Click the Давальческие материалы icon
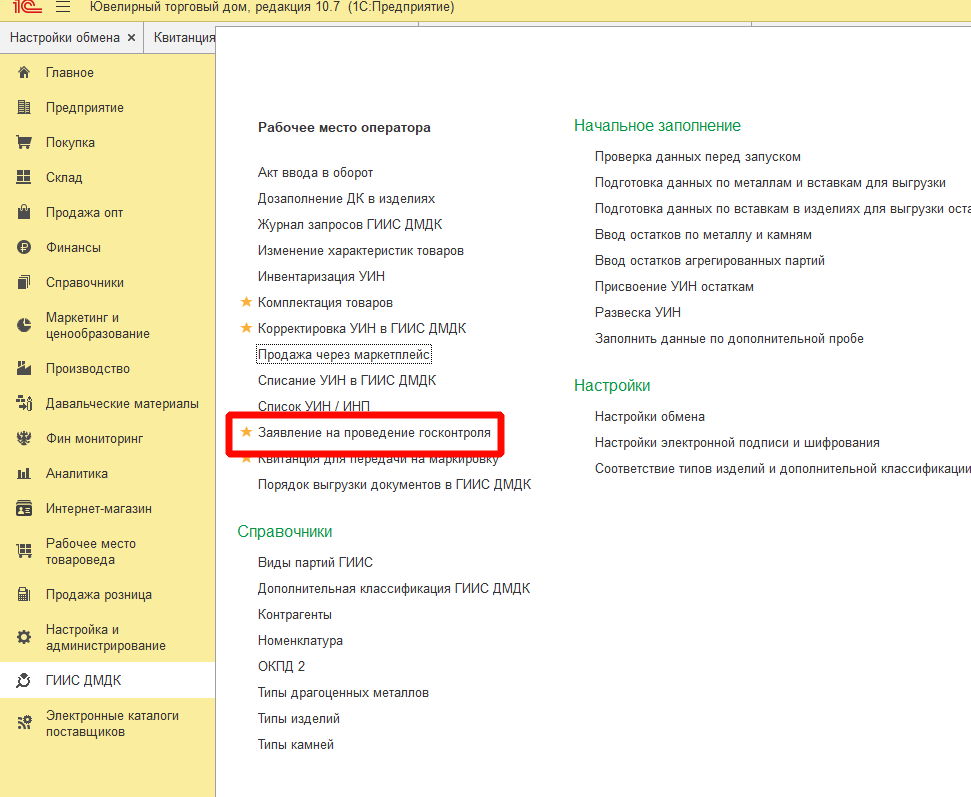This screenshot has height=797, width=971. (24, 403)
